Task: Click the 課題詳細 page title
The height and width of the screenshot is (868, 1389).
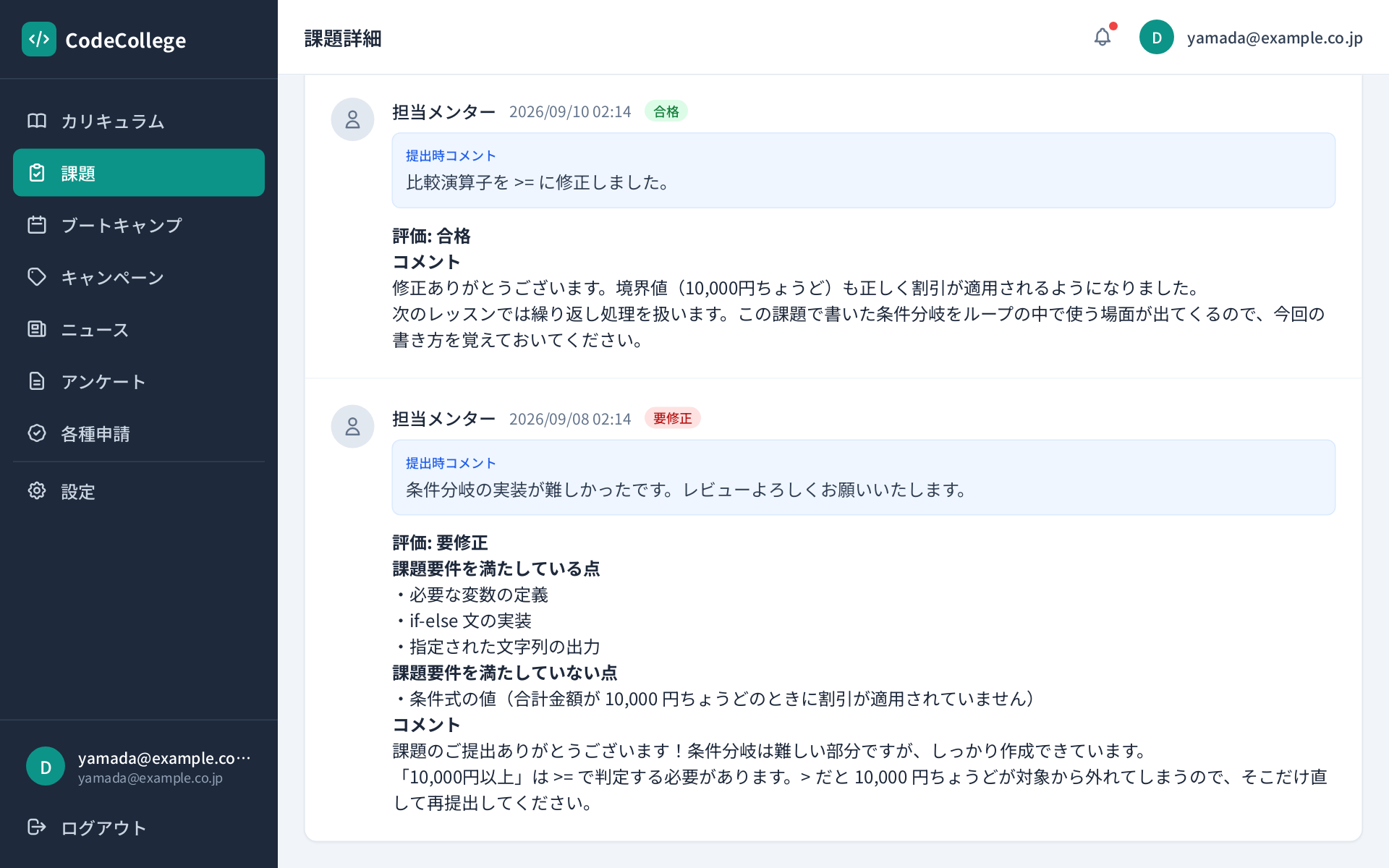Action: click(x=343, y=38)
